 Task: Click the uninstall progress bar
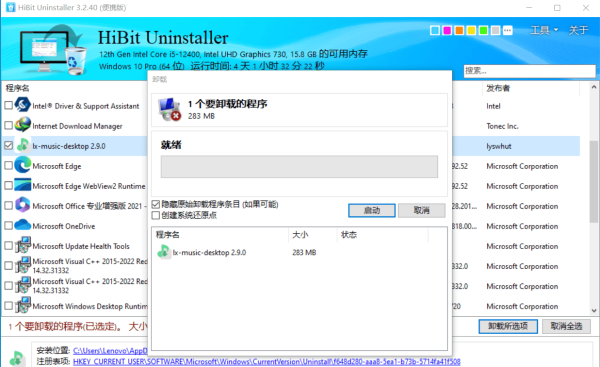(299, 166)
